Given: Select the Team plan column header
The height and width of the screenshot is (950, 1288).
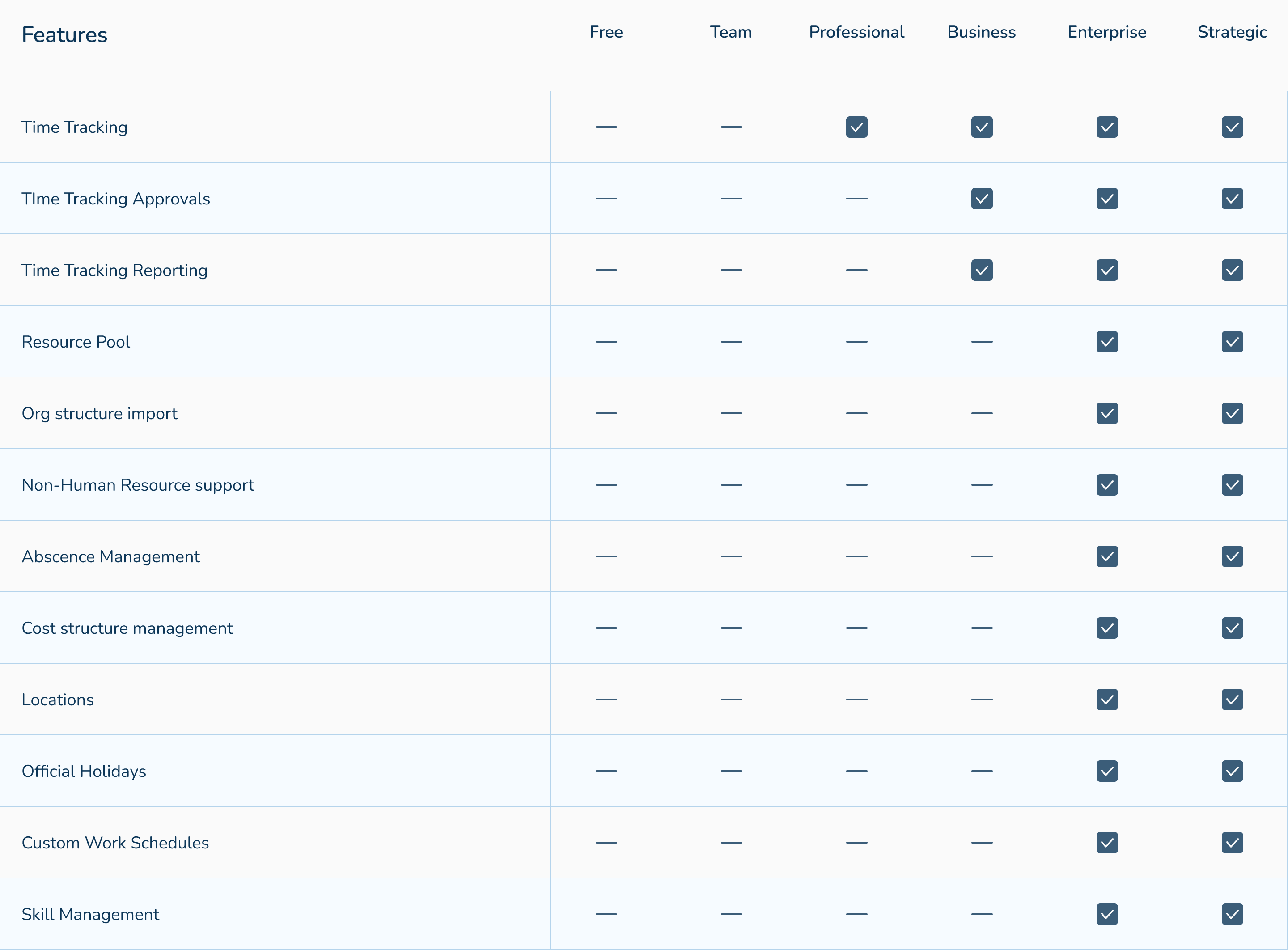Looking at the screenshot, I should [x=731, y=32].
